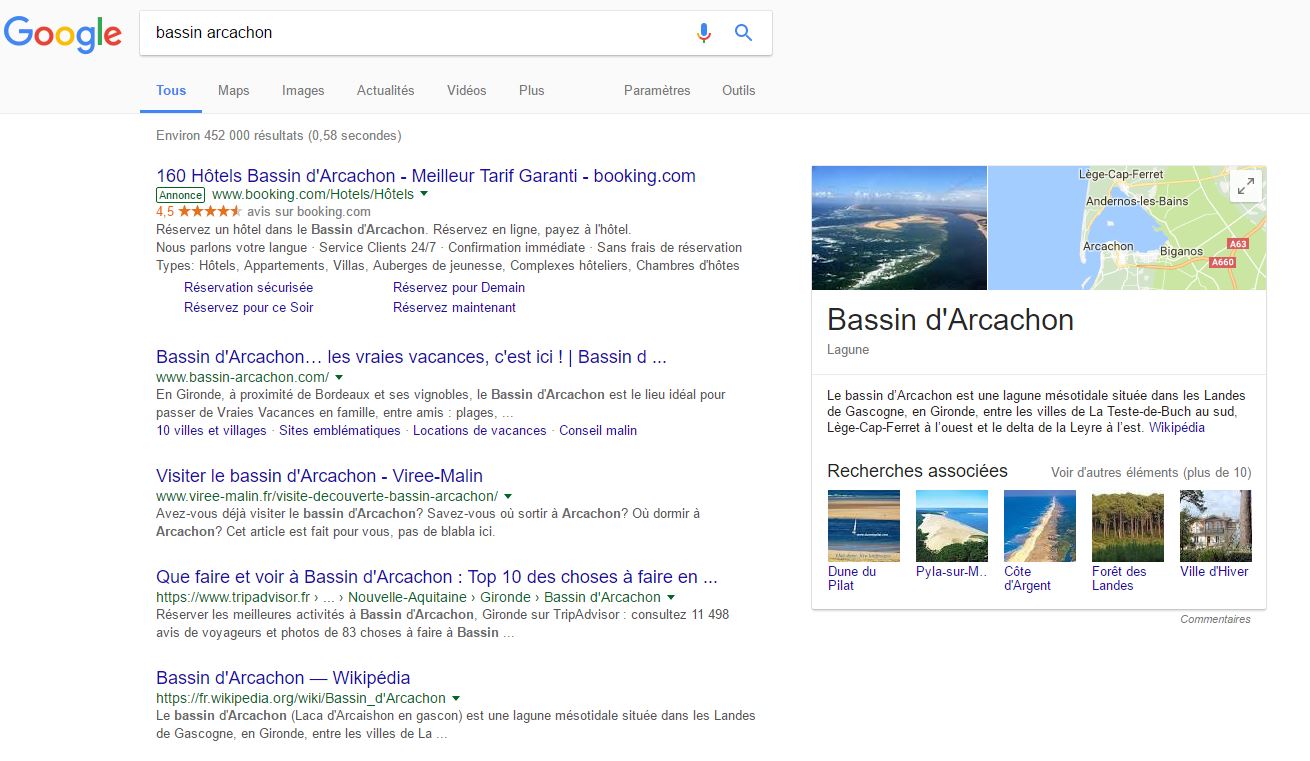Click 'Réservez maintenant' sitelink
The image size is (1310, 761).
[x=454, y=307]
